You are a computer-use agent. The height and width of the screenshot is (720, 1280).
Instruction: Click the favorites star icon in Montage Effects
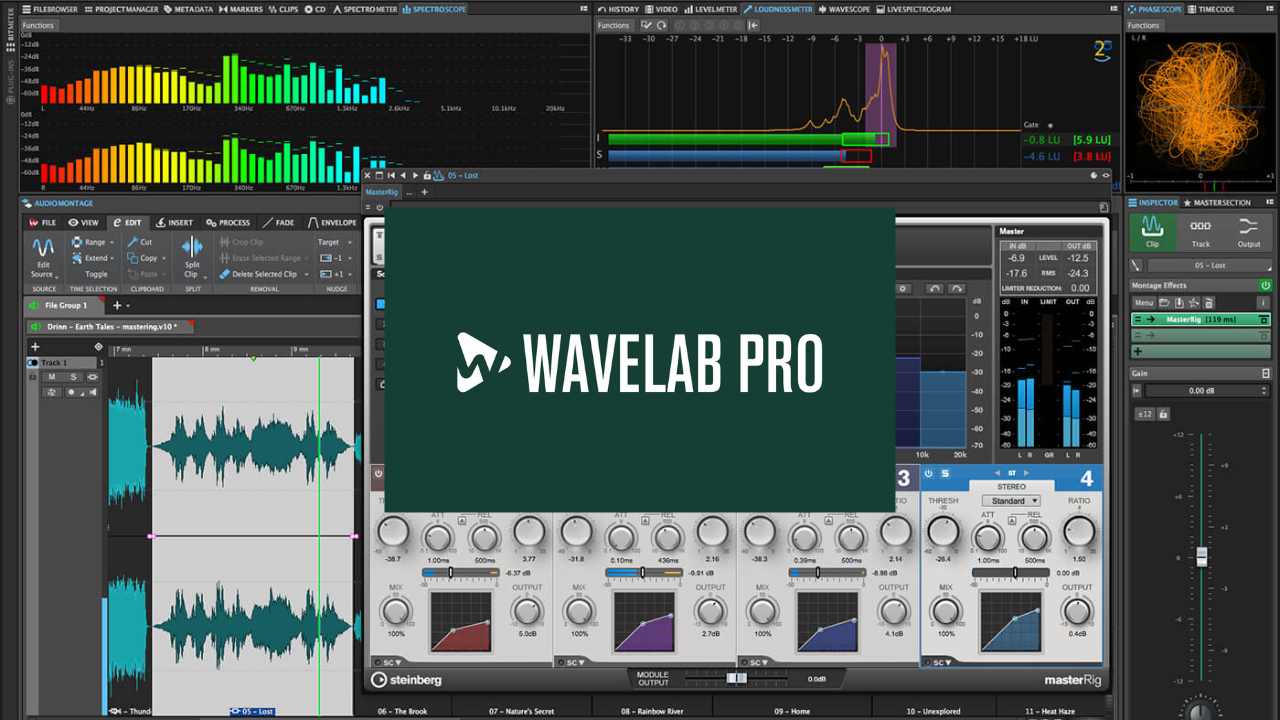click(x=1194, y=303)
